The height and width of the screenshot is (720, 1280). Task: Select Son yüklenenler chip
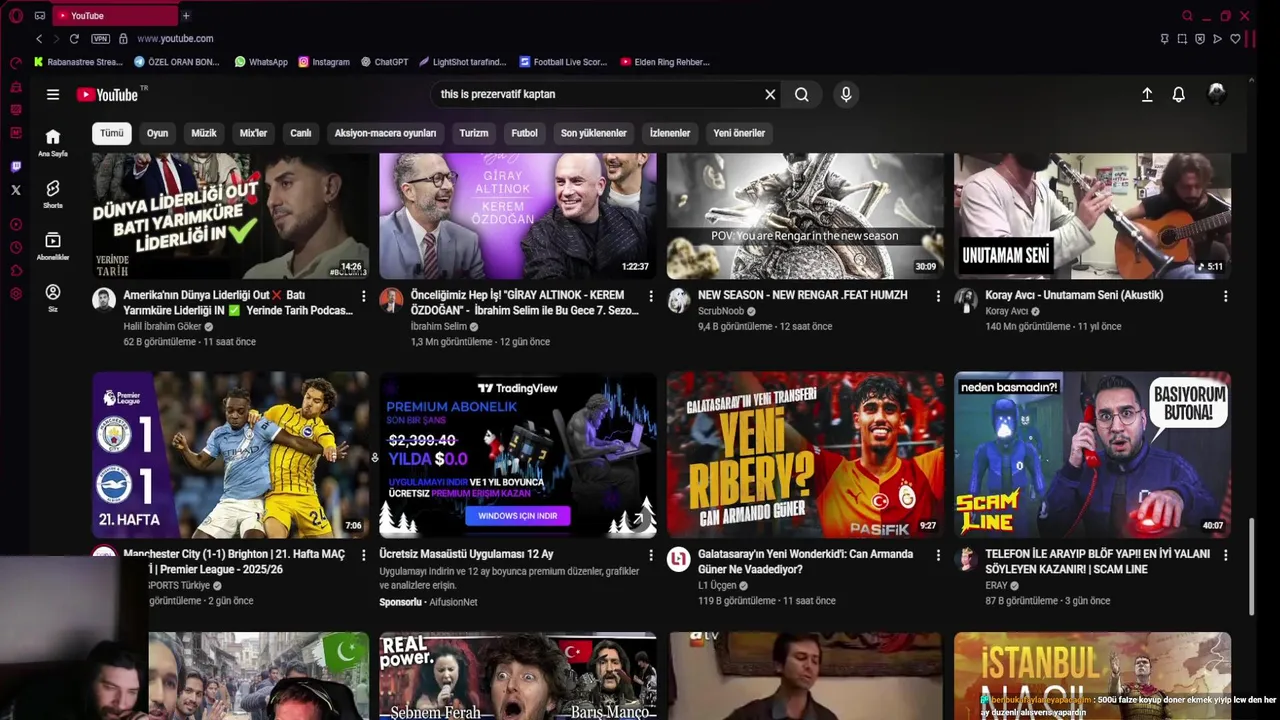[594, 133]
